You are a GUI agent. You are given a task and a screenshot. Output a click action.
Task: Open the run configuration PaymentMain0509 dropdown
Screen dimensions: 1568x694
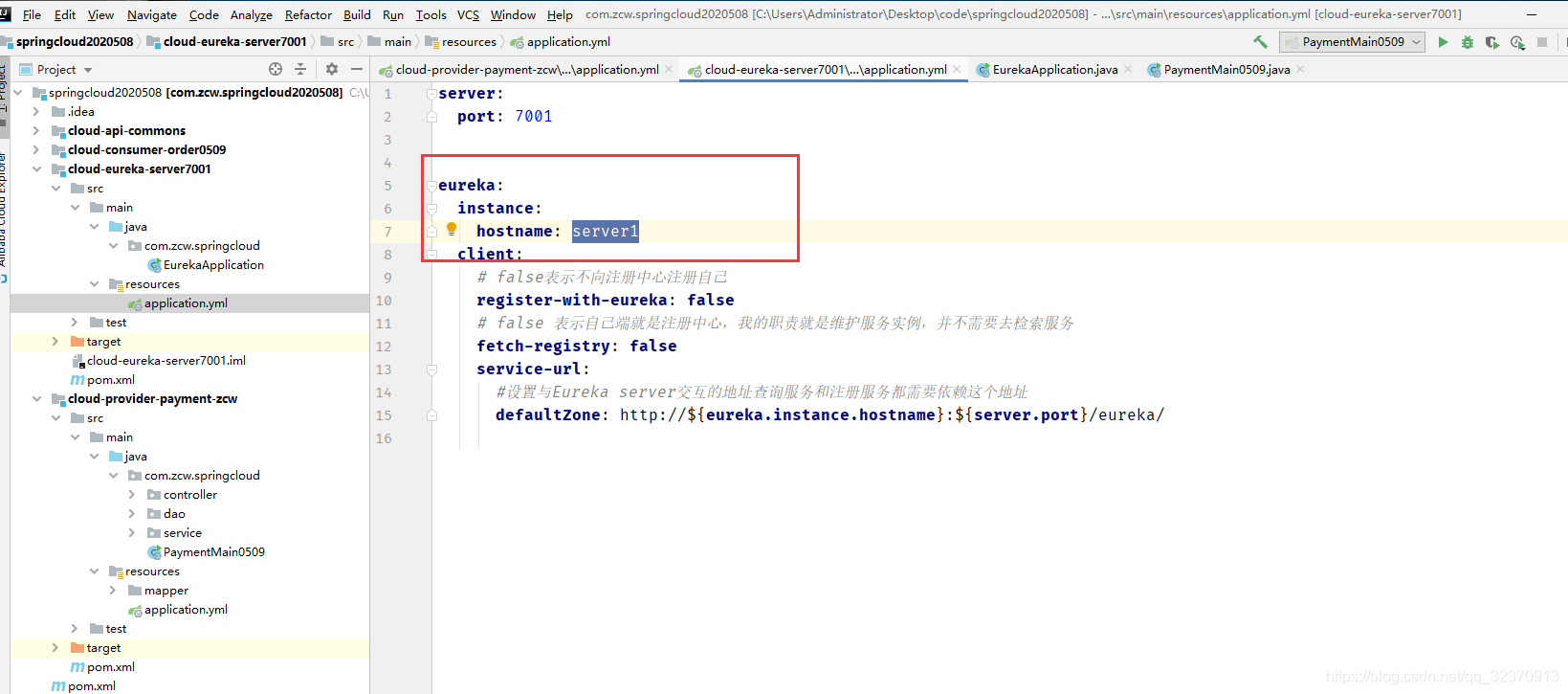1352,42
